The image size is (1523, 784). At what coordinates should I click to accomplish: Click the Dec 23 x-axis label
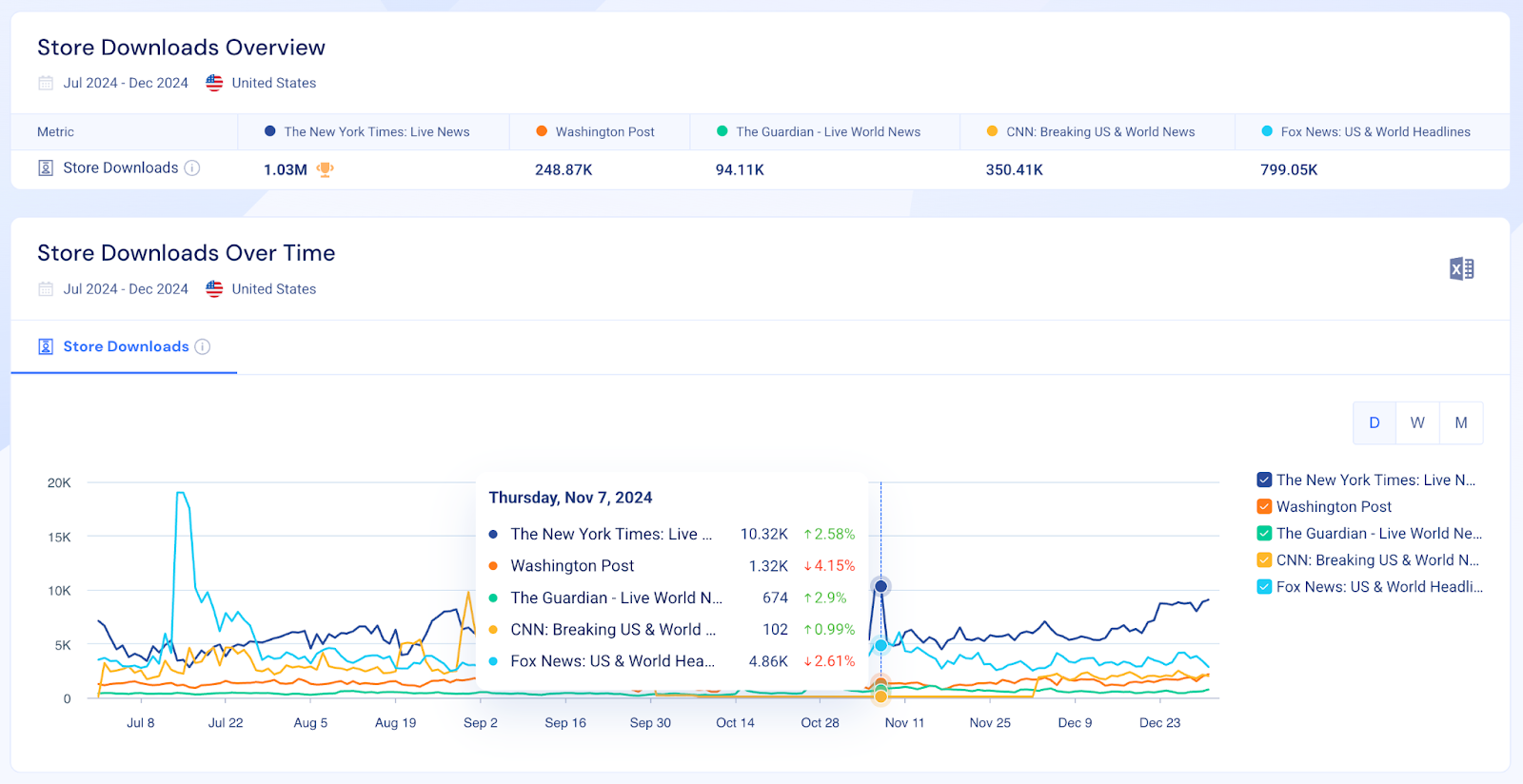[1159, 723]
